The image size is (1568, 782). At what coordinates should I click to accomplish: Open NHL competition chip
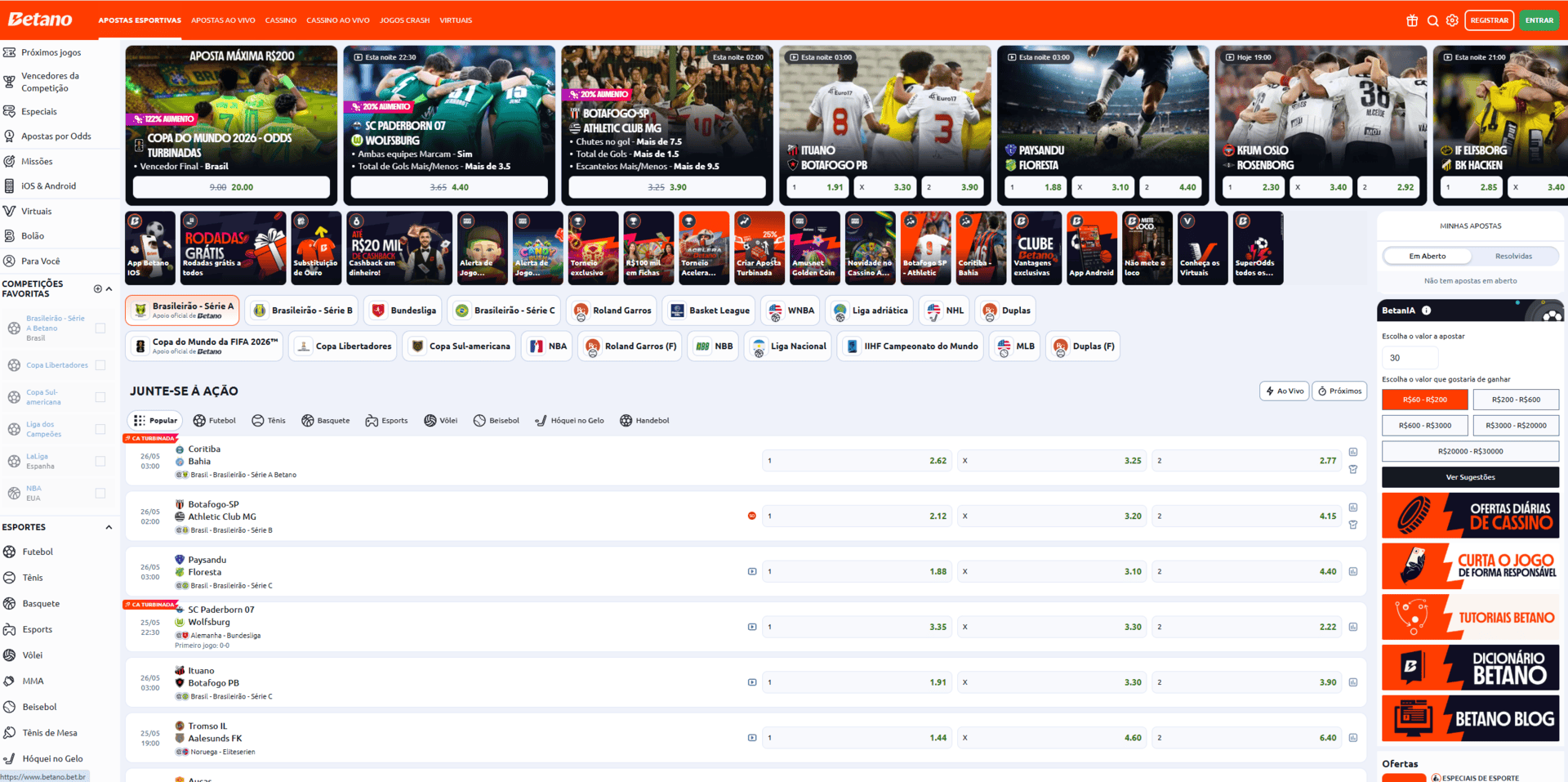[x=945, y=311]
